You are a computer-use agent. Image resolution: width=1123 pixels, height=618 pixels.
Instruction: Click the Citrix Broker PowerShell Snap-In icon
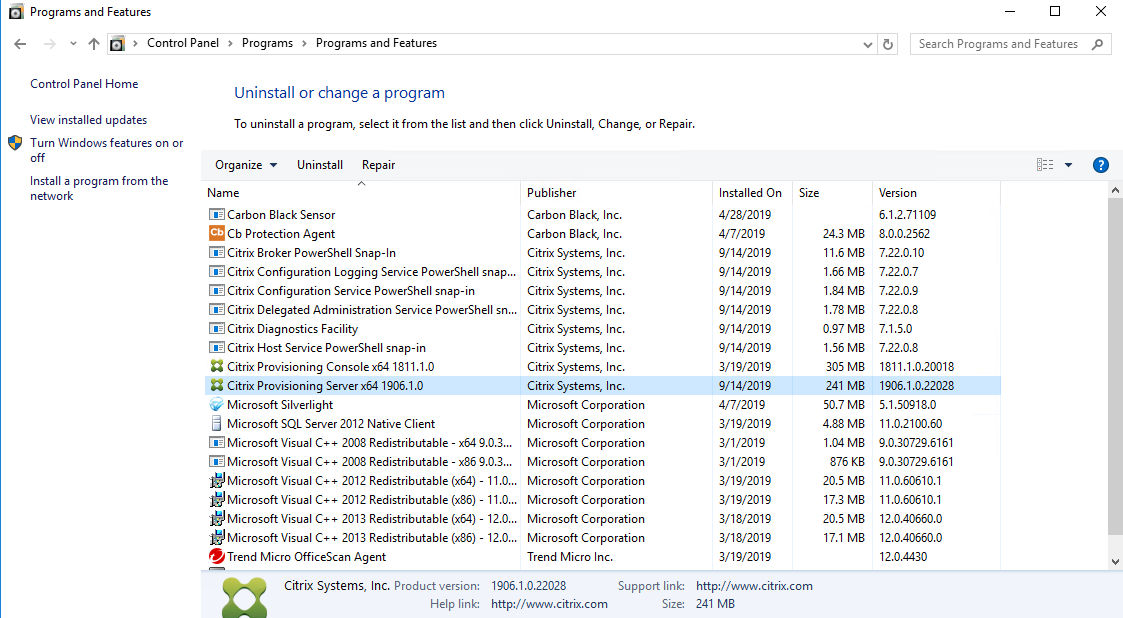pos(216,252)
